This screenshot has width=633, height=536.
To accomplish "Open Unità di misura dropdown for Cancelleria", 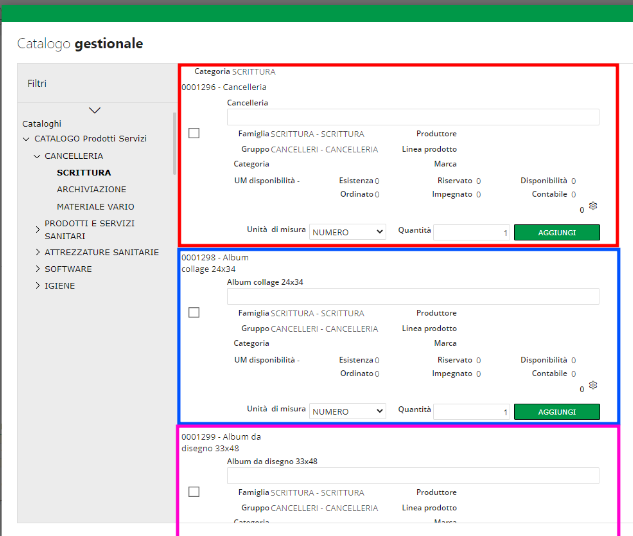I will pos(347,232).
